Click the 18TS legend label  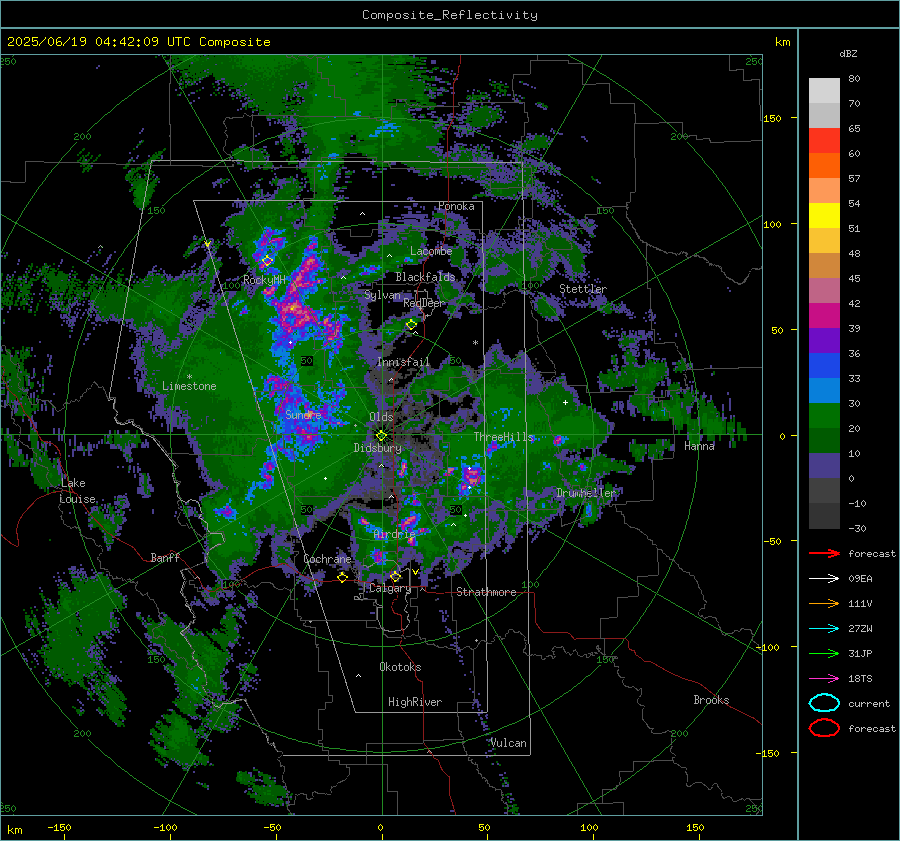click(x=860, y=679)
